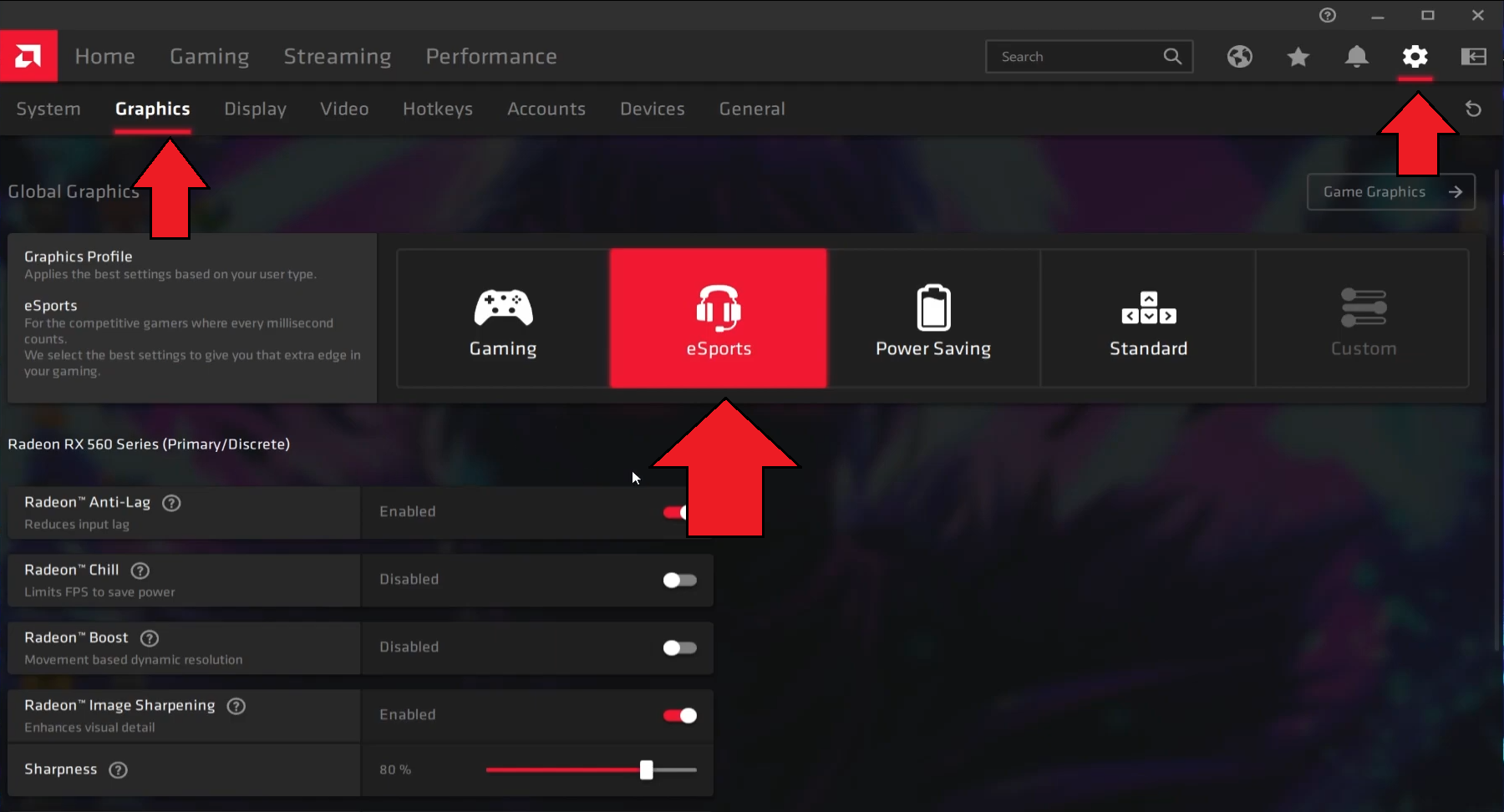Click the Radeon Anti-Lag help icon
1504x812 pixels.
tap(171, 503)
